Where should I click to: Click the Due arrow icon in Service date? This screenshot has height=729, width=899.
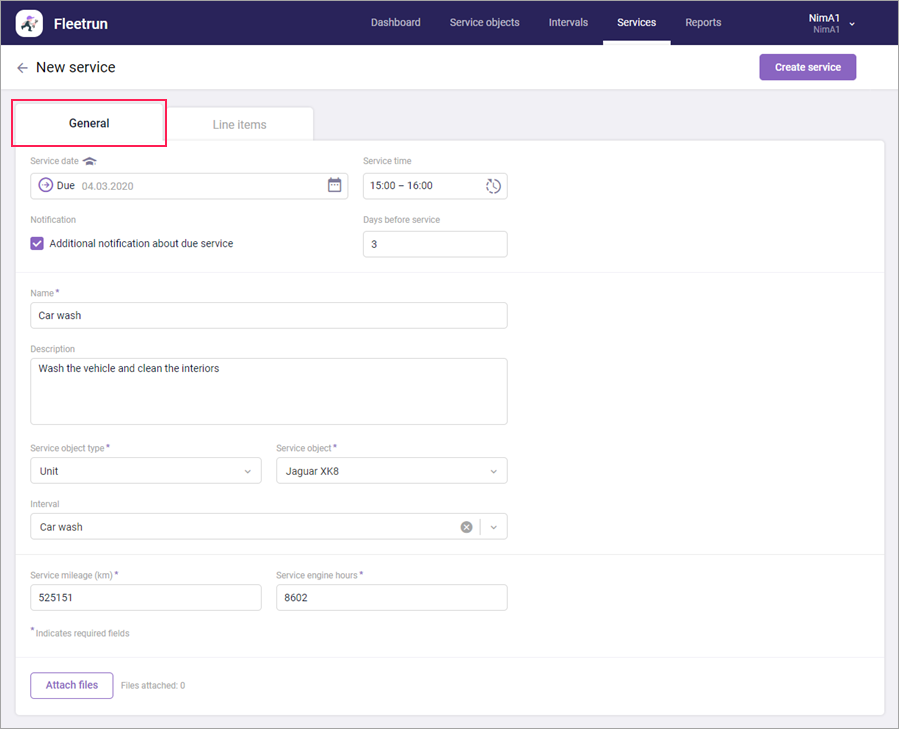tap(45, 185)
